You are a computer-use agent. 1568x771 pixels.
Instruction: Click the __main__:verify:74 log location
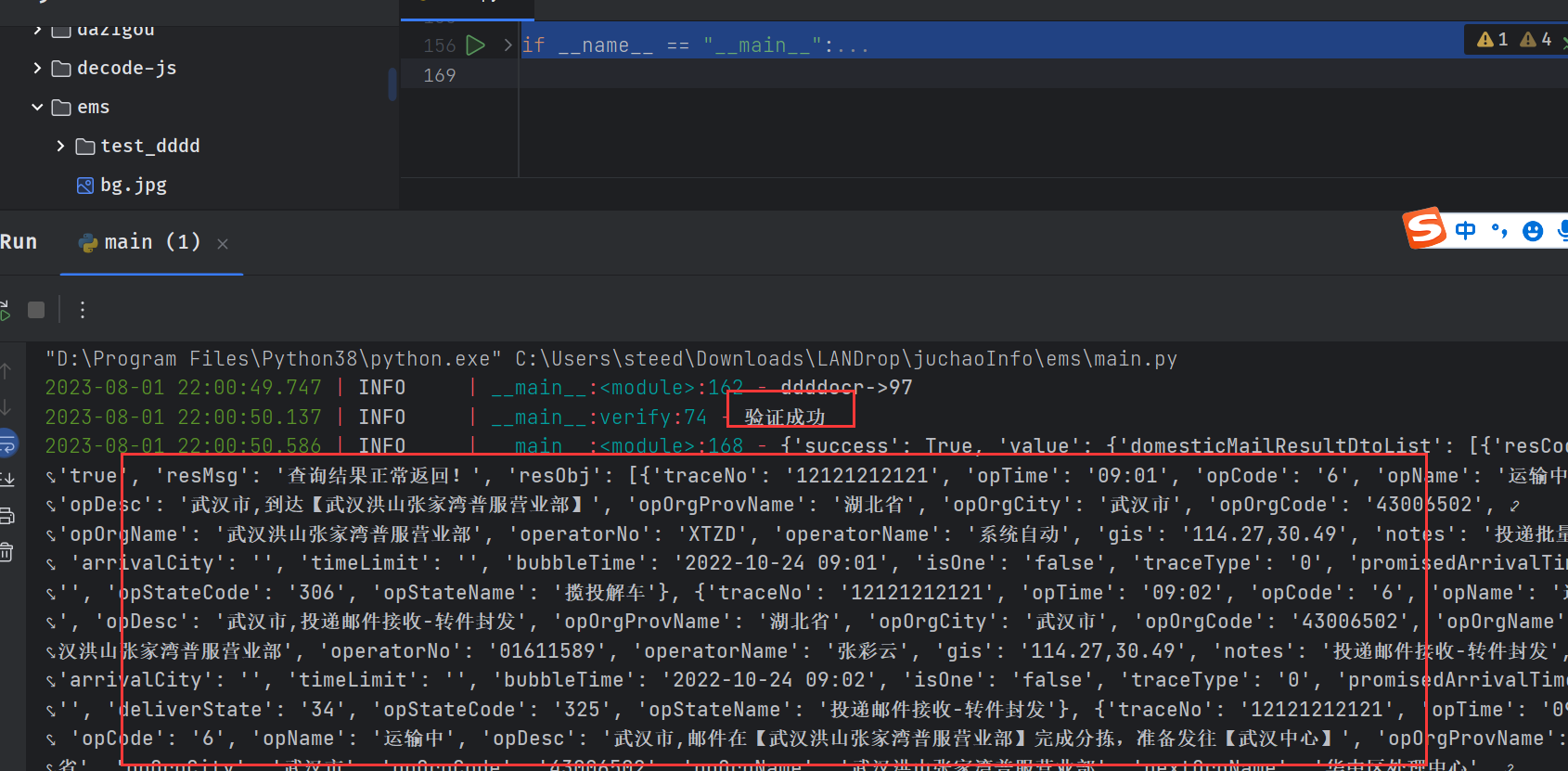click(x=598, y=417)
